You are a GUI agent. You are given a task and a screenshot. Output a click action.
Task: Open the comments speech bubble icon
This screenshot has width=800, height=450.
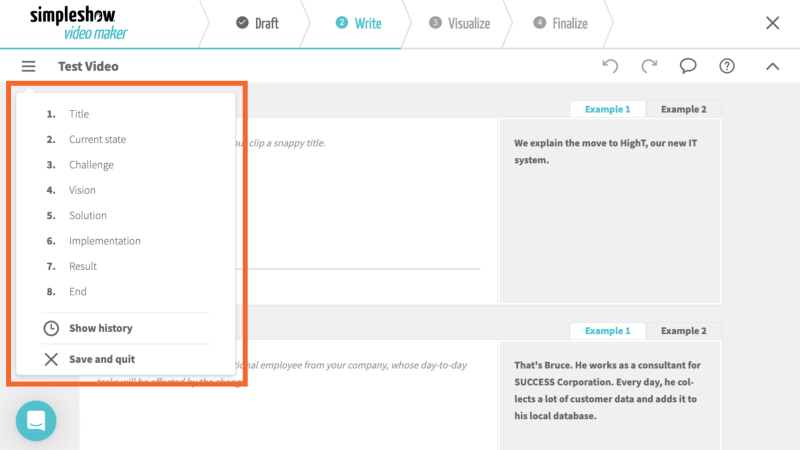point(688,66)
